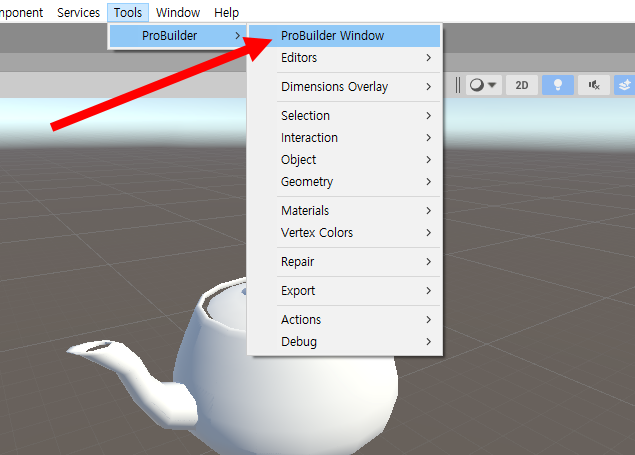Open the Debug submenu
Image resolution: width=635 pixels, height=455 pixels.
coord(344,342)
